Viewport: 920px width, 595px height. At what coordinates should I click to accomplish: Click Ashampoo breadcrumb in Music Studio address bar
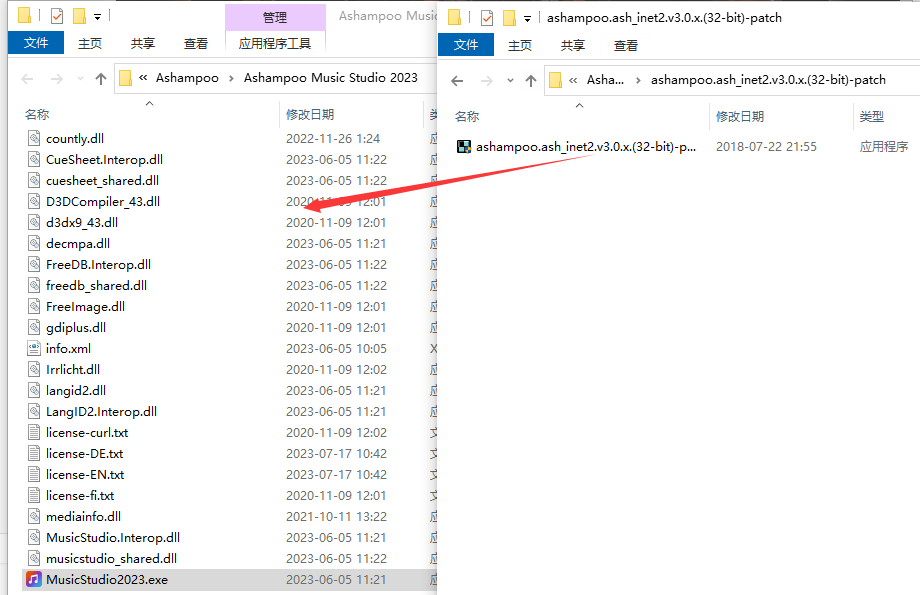(x=187, y=78)
